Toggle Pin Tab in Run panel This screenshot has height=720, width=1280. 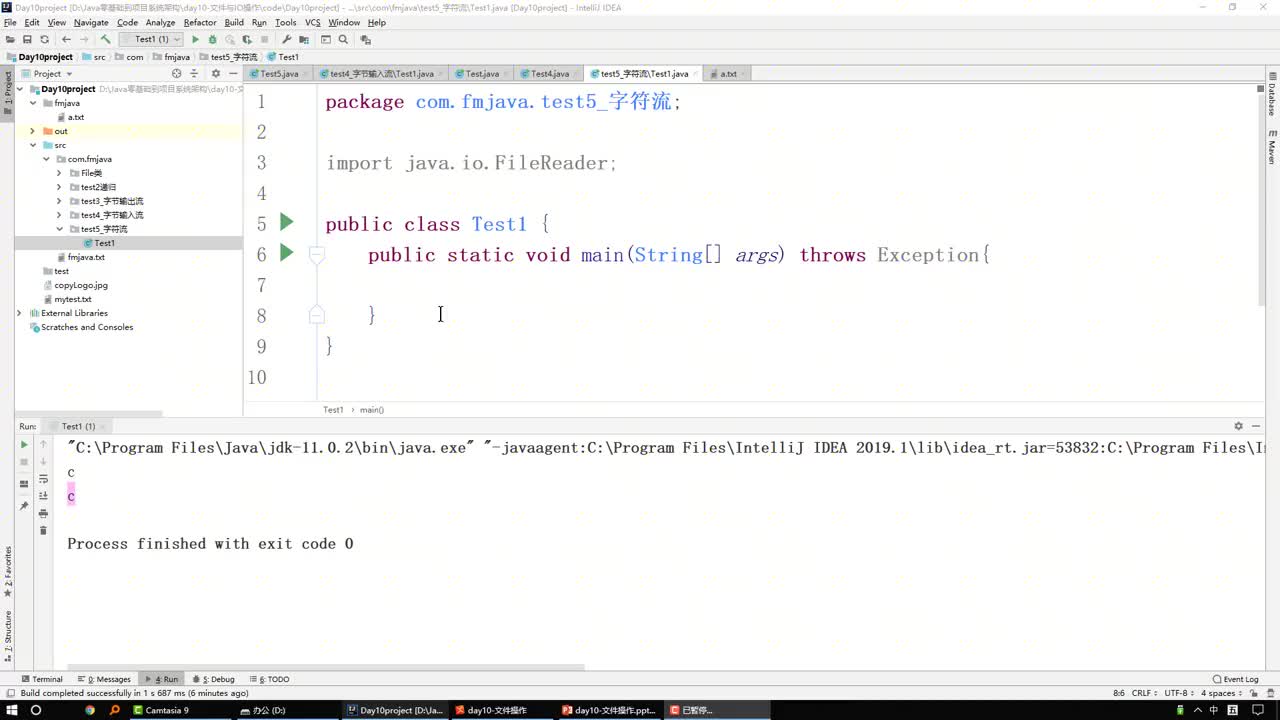pos(24,506)
